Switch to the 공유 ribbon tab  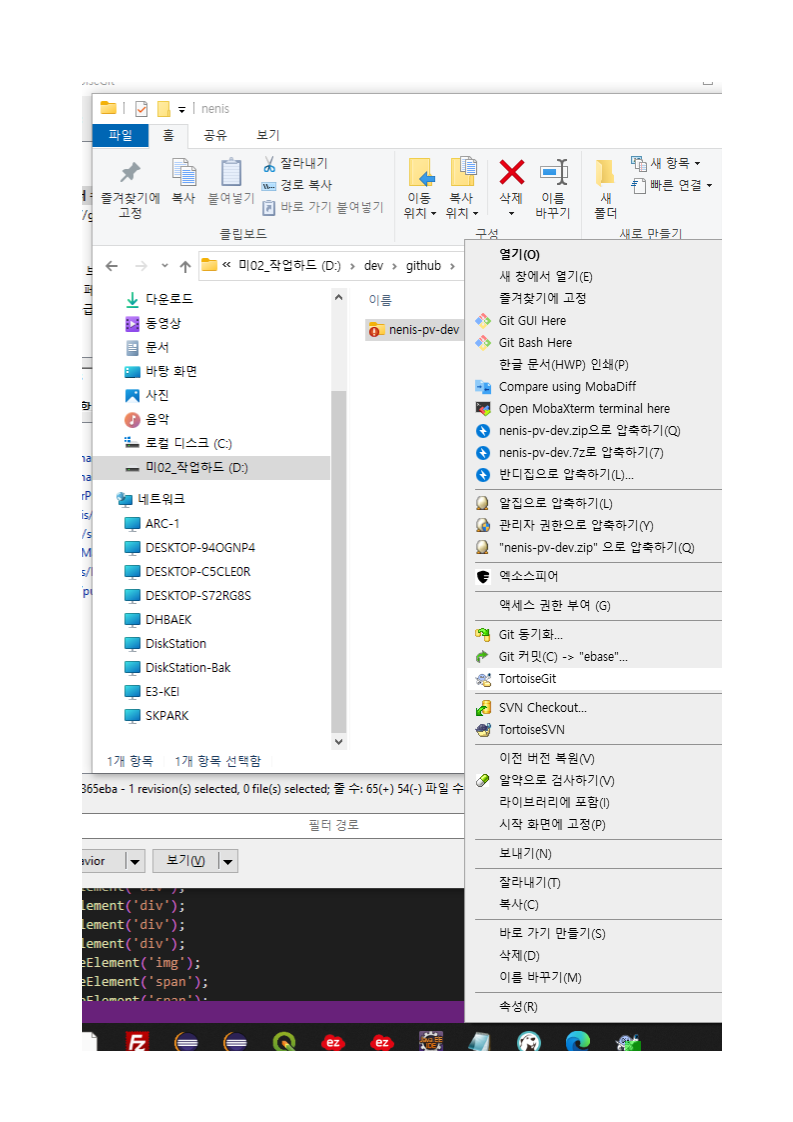215,135
